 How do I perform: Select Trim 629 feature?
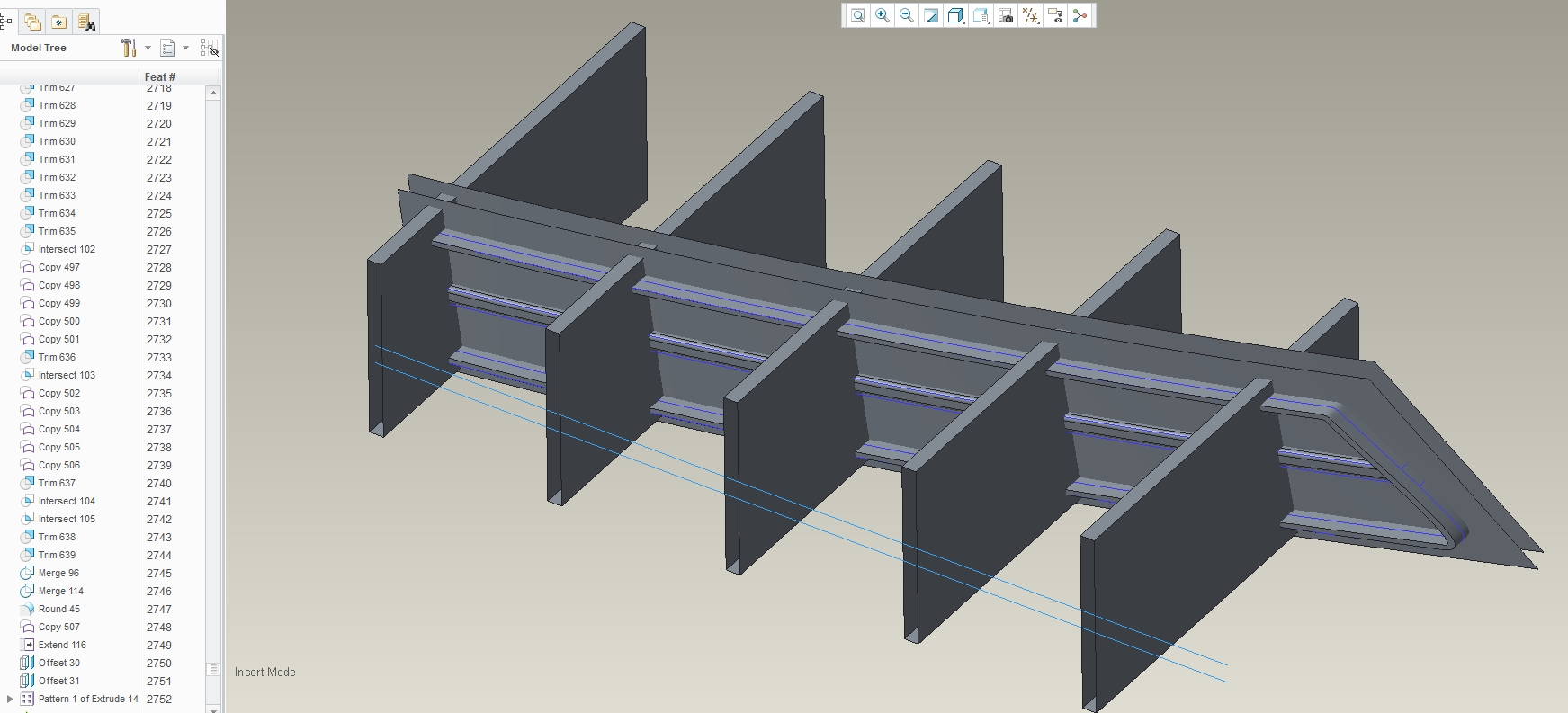point(57,123)
